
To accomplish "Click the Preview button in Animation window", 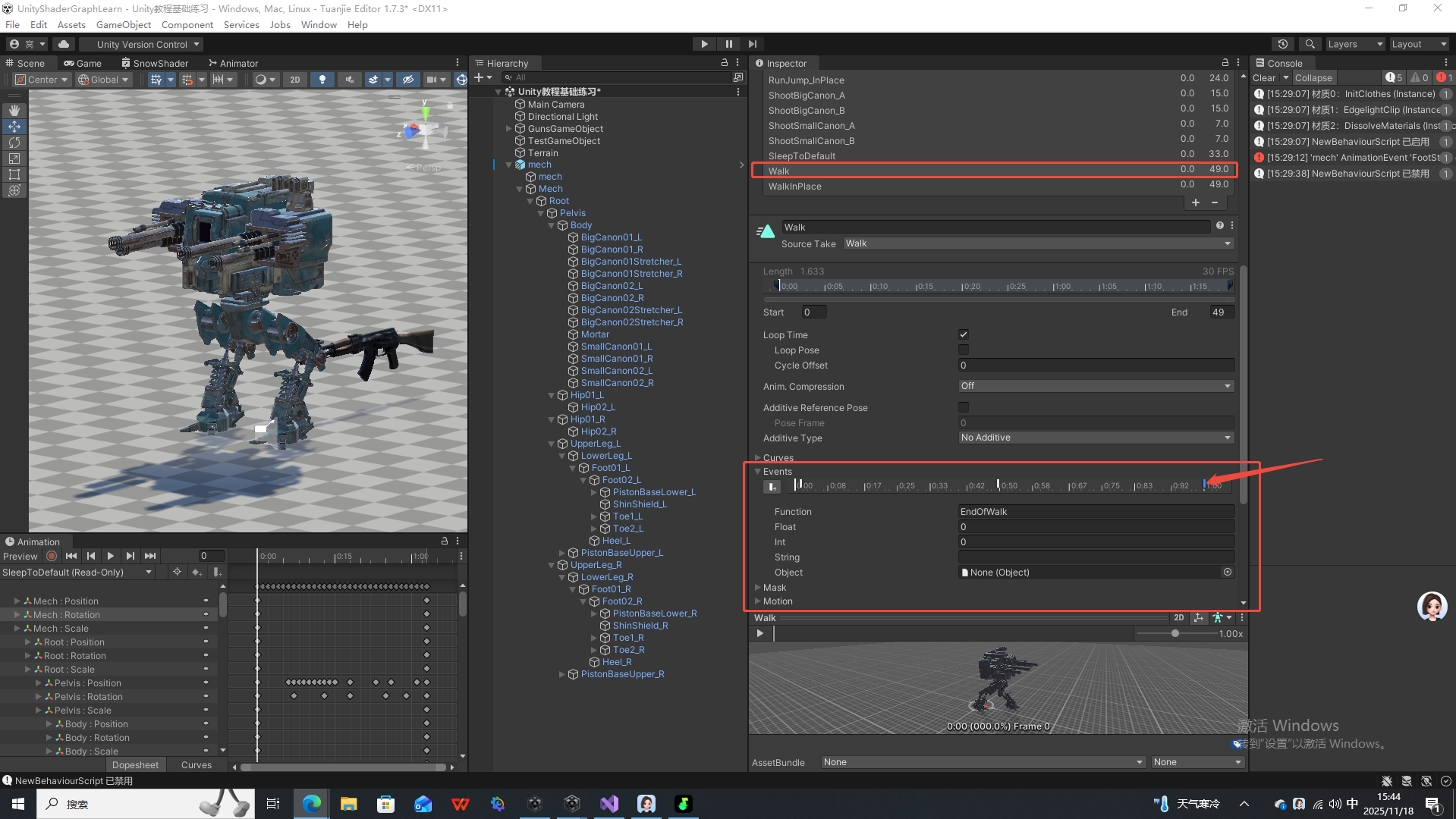I will pyautogui.click(x=20, y=557).
